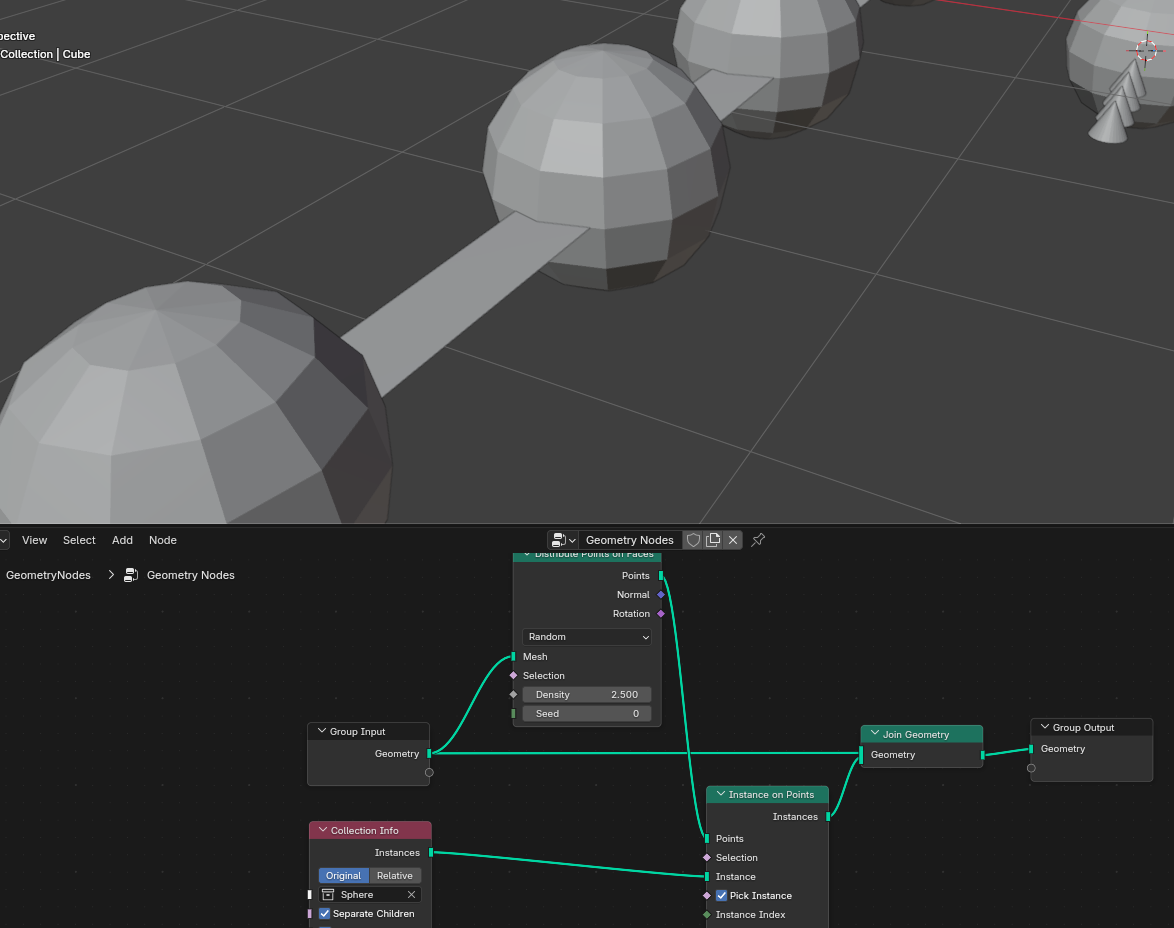The width and height of the screenshot is (1174, 928).
Task: Click Selection socket of Instance on Points
Action: (x=707, y=858)
